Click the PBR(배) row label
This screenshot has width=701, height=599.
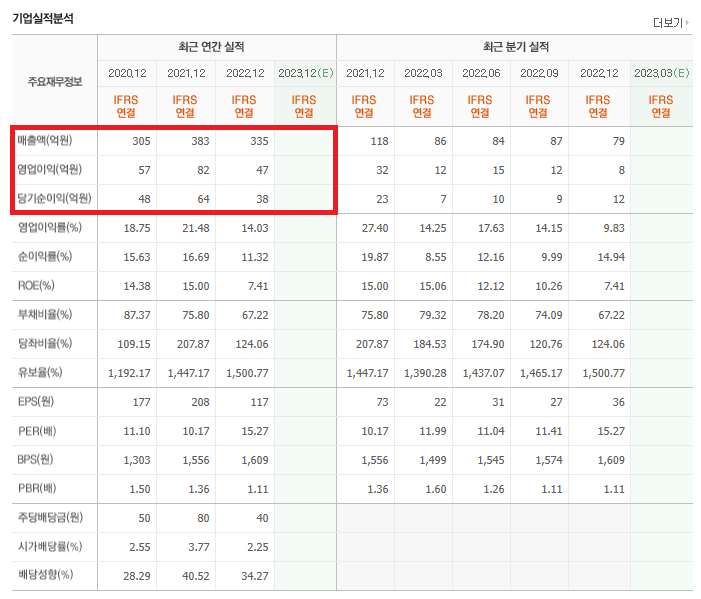coord(37,488)
